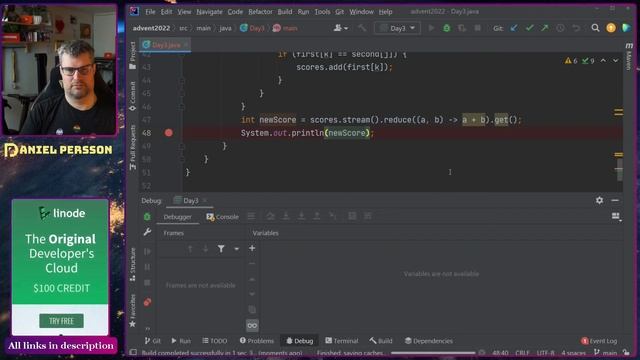Expand frames filter dropdown arrow
The image size is (640, 360).
coord(236,249)
